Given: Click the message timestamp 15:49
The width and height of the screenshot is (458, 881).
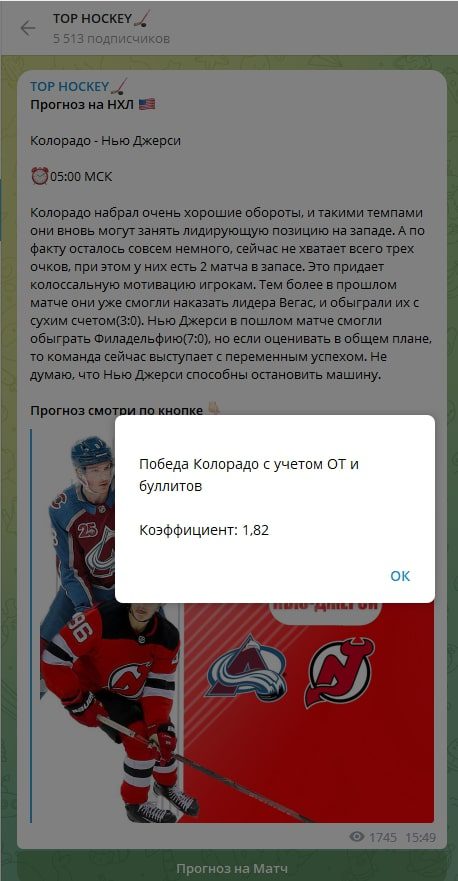Looking at the screenshot, I should coord(420,837).
